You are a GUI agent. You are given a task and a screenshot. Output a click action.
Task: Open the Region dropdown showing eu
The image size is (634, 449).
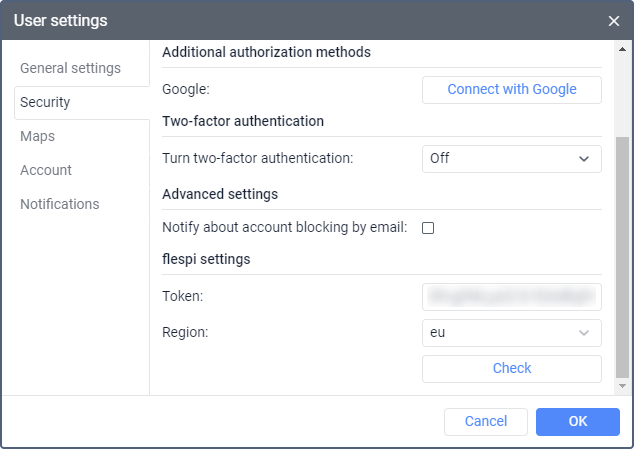point(512,332)
